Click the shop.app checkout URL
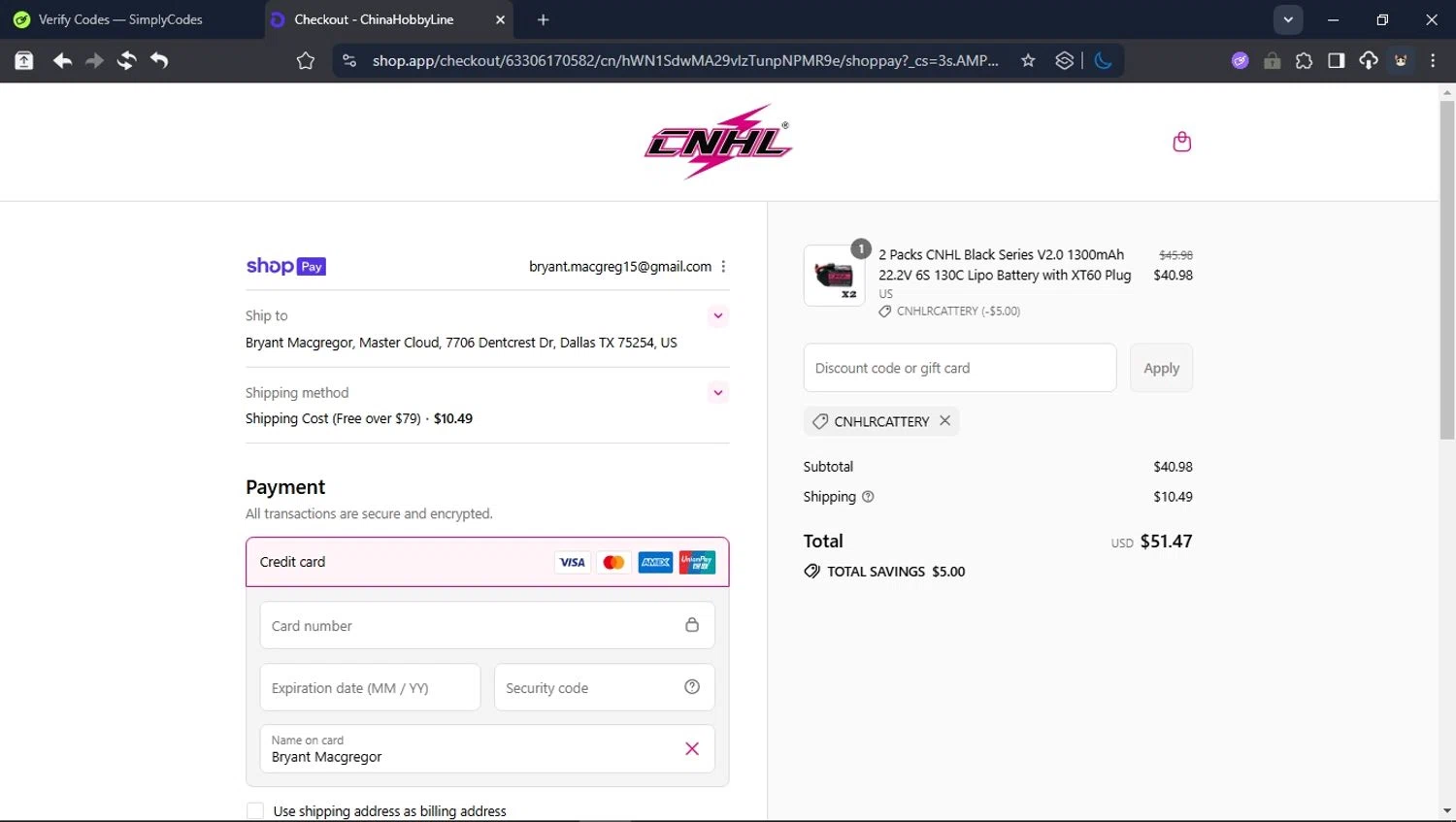The width and height of the screenshot is (1456, 822). tap(685, 61)
